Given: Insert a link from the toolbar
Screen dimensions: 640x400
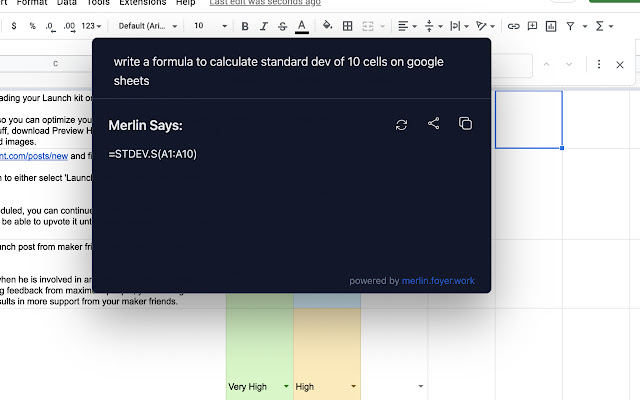Looking at the screenshot, I should [514, 26].
